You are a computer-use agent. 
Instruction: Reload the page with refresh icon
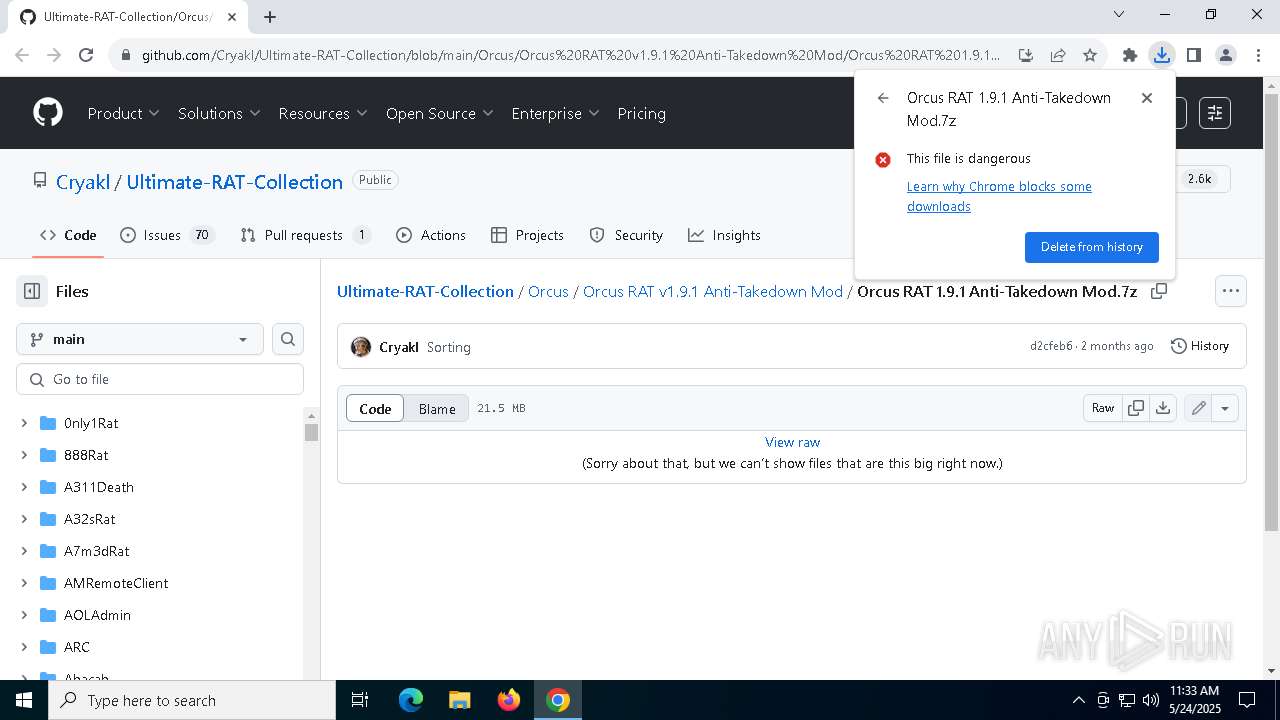[x=86, y=55]
